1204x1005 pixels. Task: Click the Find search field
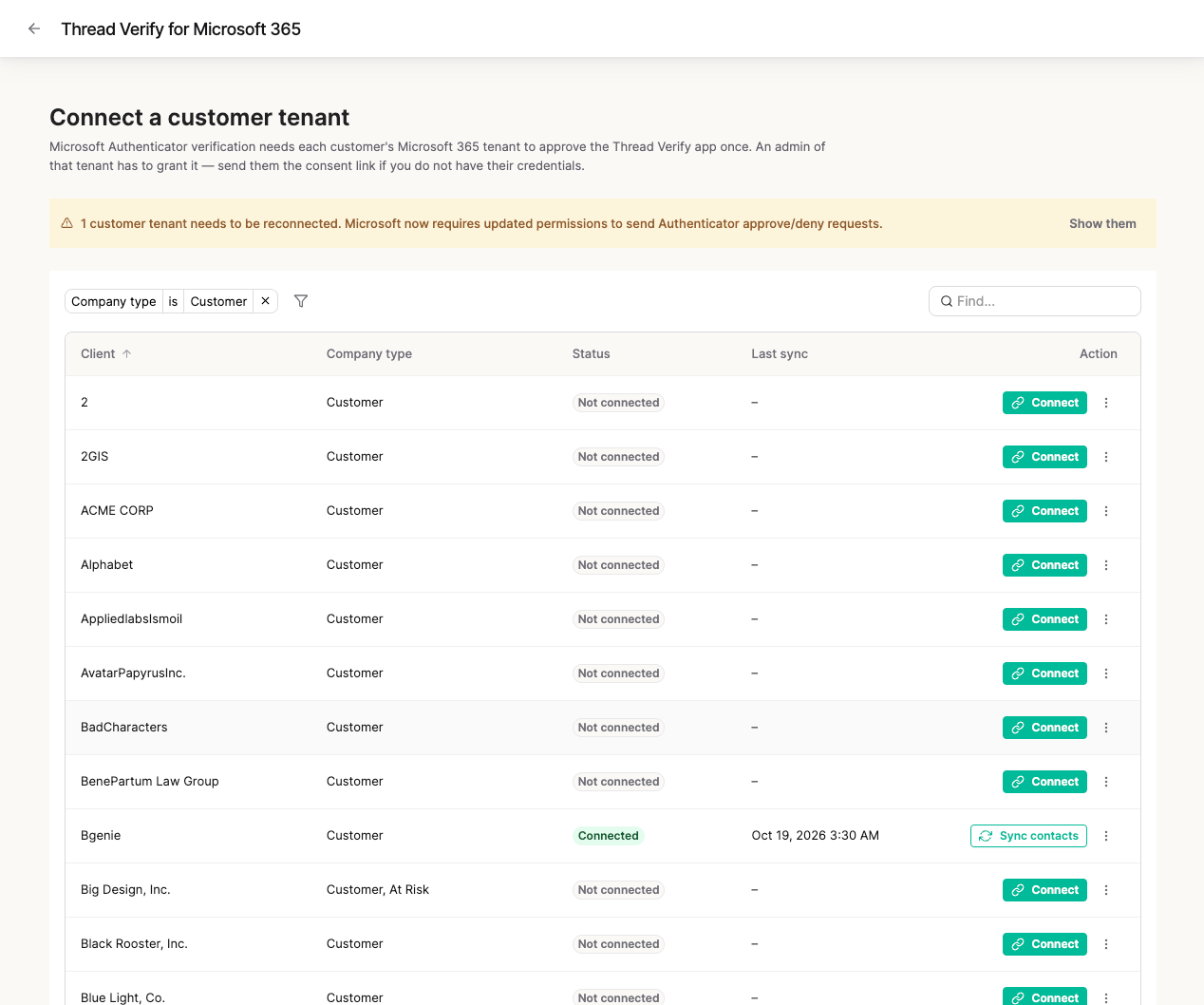point(1035,301)
